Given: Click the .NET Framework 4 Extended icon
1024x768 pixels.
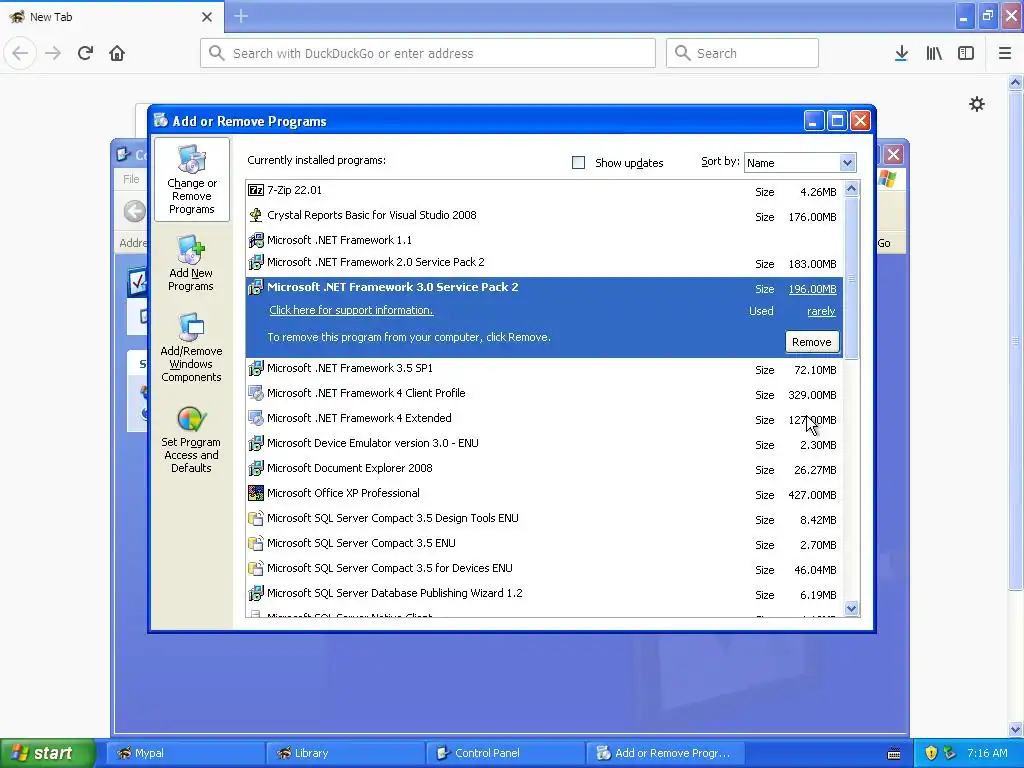Looking at the screenshot, I should 256,418.
